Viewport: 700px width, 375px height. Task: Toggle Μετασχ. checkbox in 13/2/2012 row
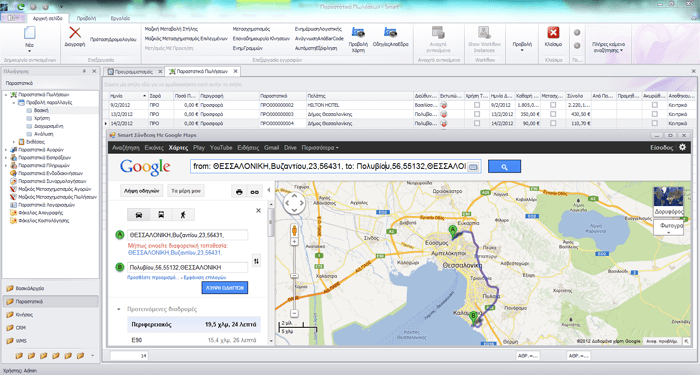pyautogui.click(x=553, y=114)
